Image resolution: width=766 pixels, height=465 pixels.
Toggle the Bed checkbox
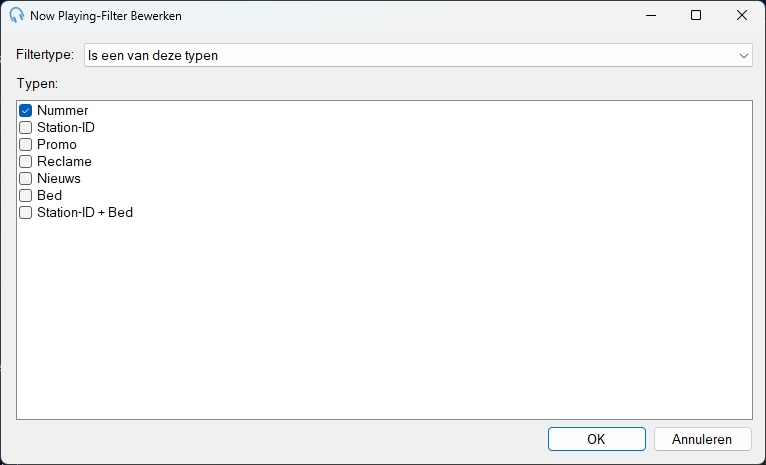[25, 196]
